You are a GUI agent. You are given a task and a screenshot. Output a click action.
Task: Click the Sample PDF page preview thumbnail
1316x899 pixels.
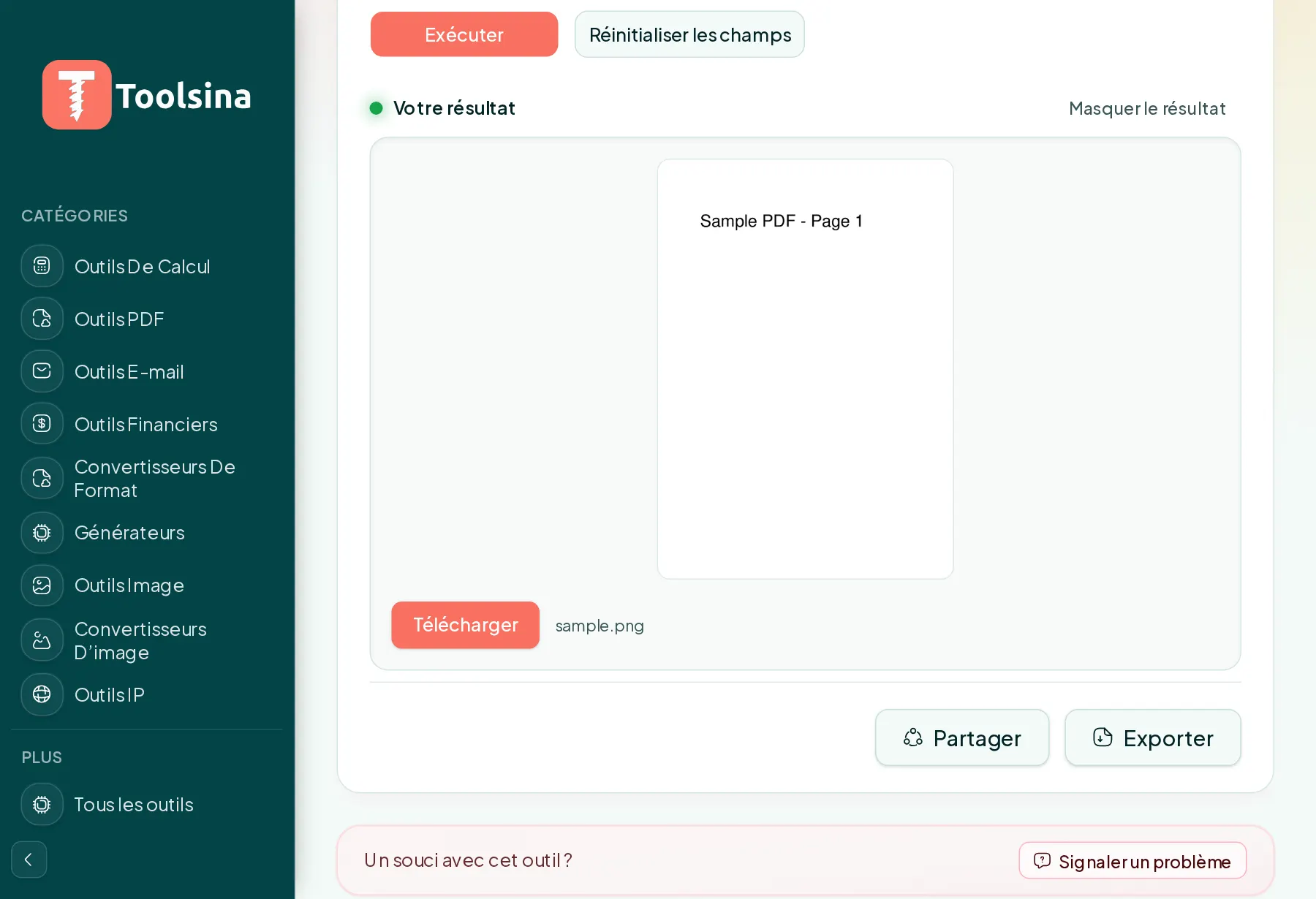pos(805,369)
